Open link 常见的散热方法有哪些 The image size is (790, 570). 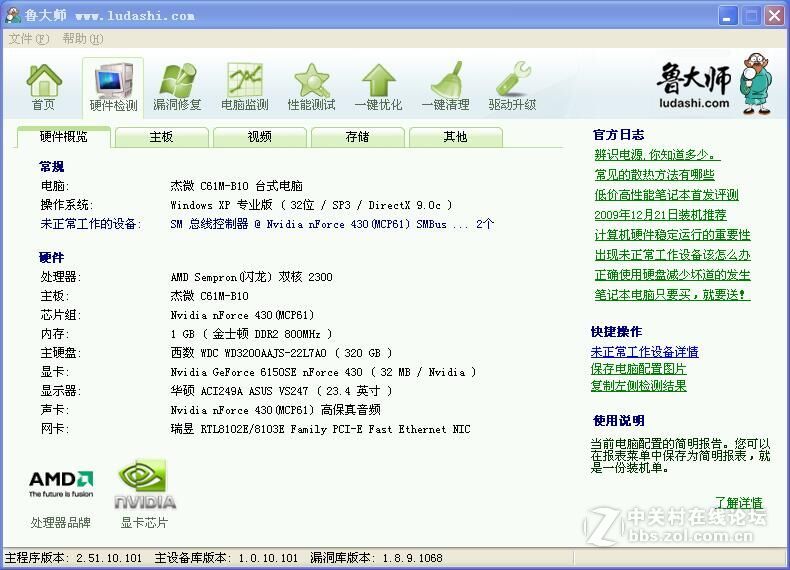point(654,175)
